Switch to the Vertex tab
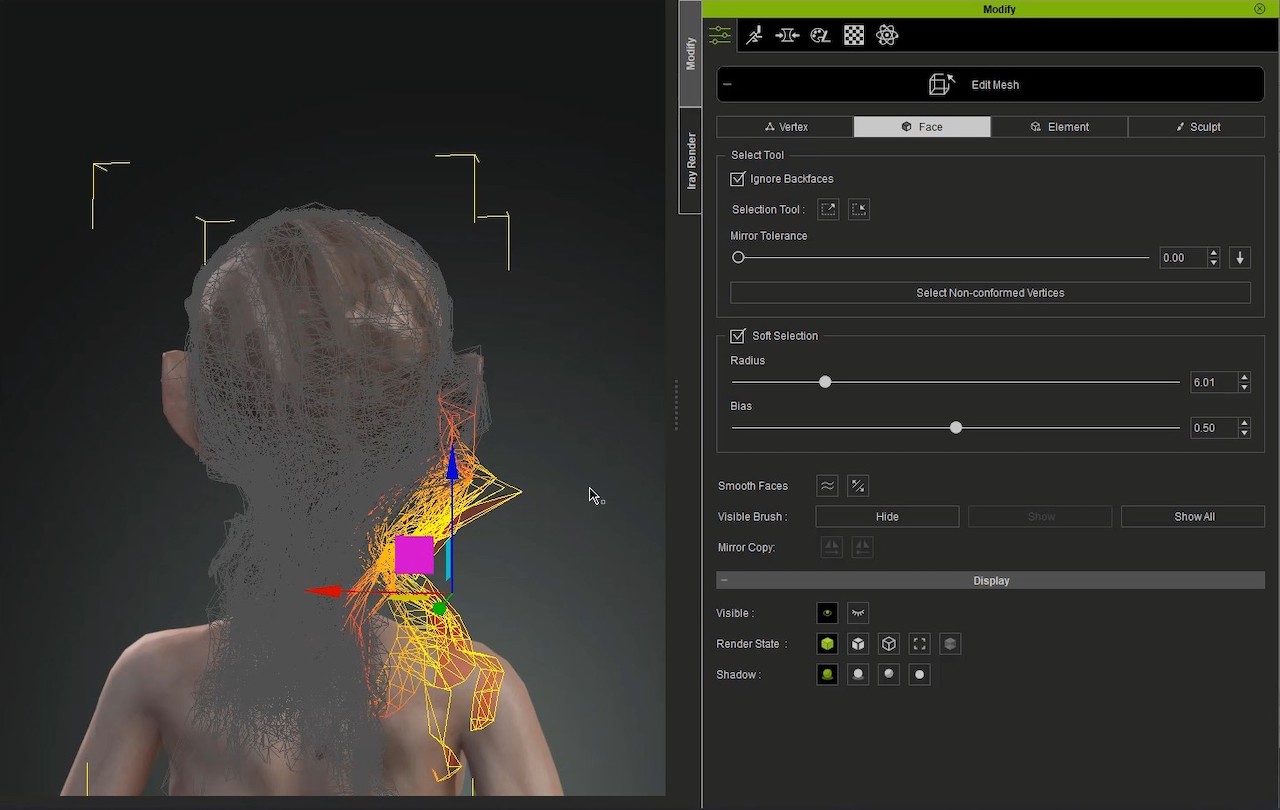Screen dimensions: 1280x810 [785, 127]
